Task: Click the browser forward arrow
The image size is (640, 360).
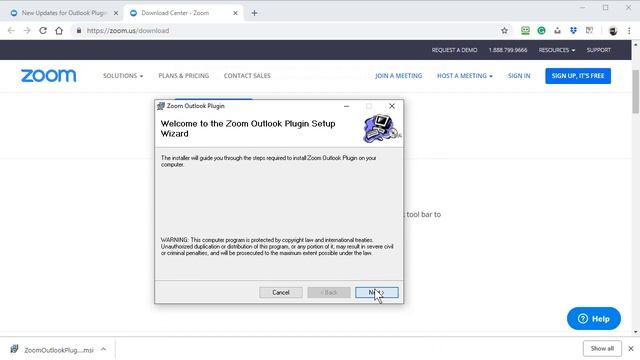Action: [27, 31]
